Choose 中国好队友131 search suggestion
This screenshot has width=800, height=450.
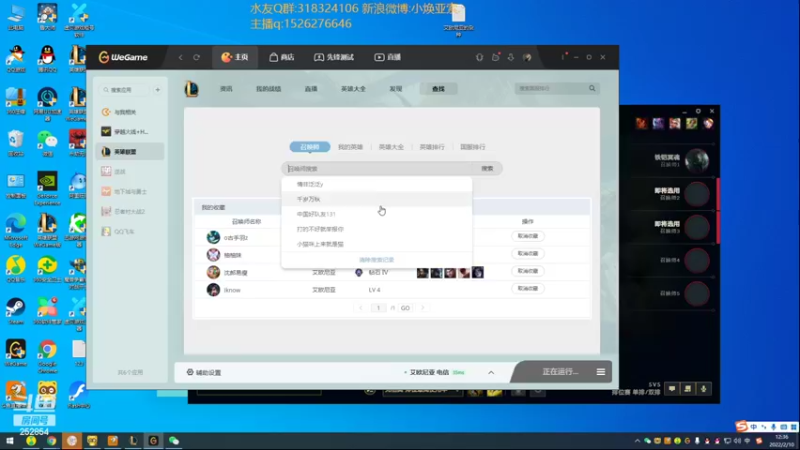(x=377, y=214)
